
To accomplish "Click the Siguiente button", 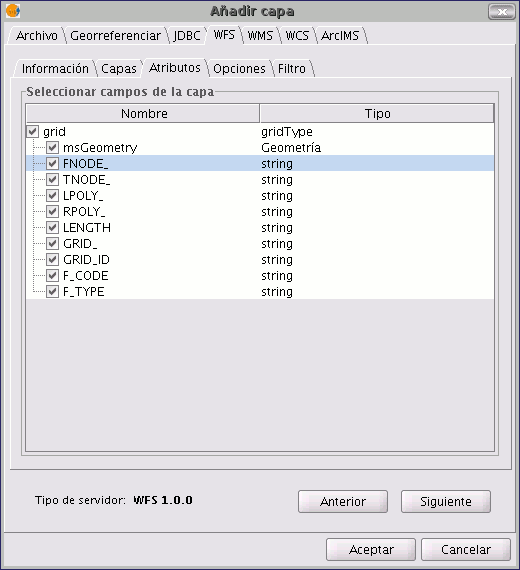I will [446, 502].
